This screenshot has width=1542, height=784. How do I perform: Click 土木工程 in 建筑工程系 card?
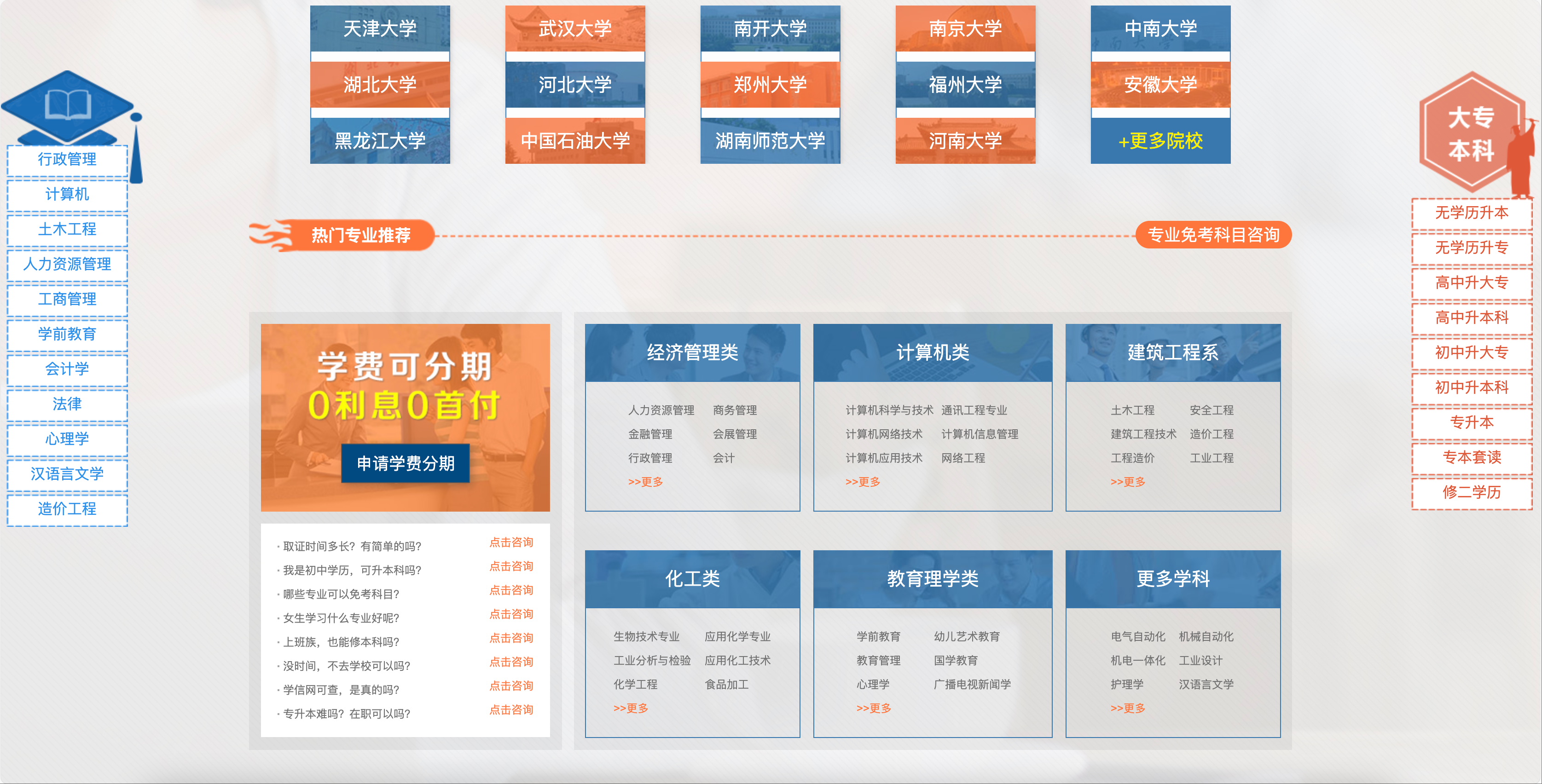(x=1132, y=410)
